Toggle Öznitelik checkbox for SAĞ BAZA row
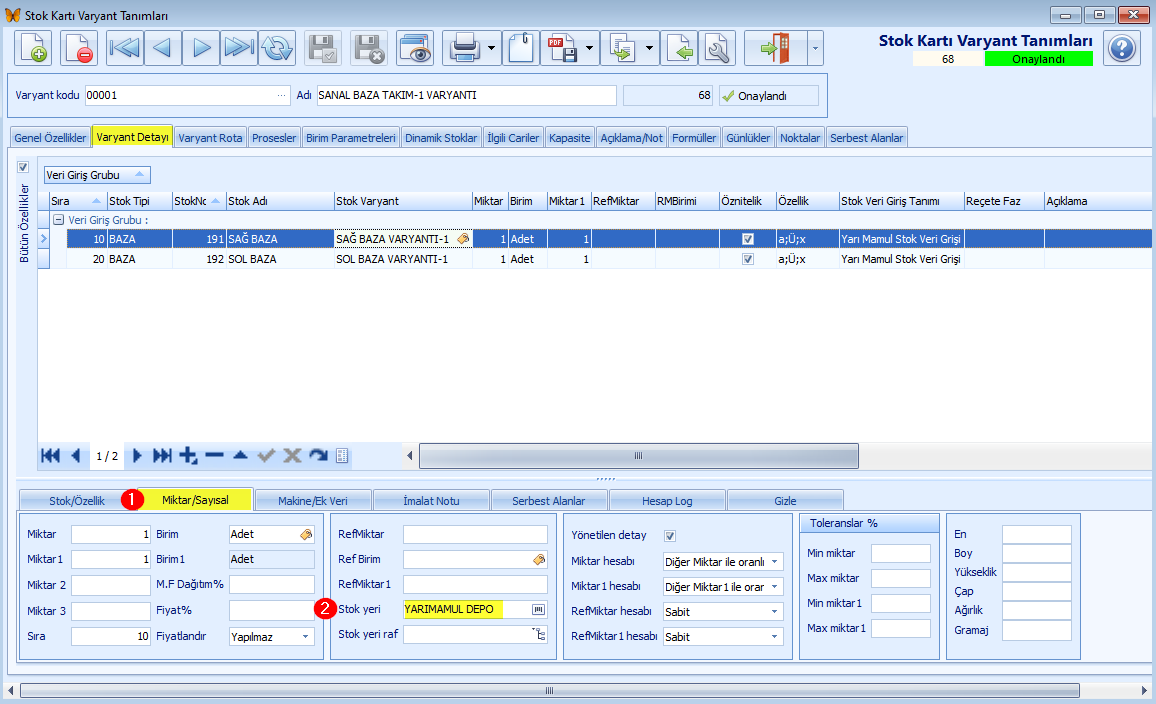Image resolution: width=1156 pixels, height=704 pixels. (x=748, y=239)
